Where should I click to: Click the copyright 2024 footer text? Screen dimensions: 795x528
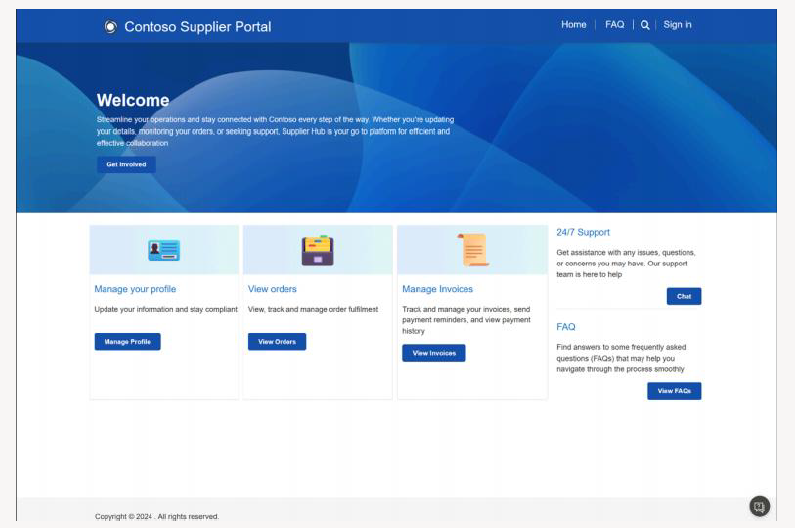click(157, 516)
